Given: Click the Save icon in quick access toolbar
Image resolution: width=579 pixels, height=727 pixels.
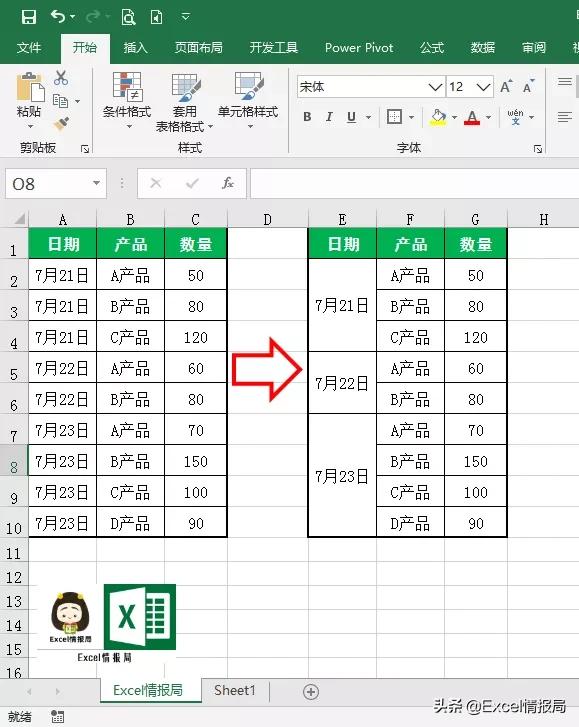Looking at the screenshot, I should [x=29, y=17].
